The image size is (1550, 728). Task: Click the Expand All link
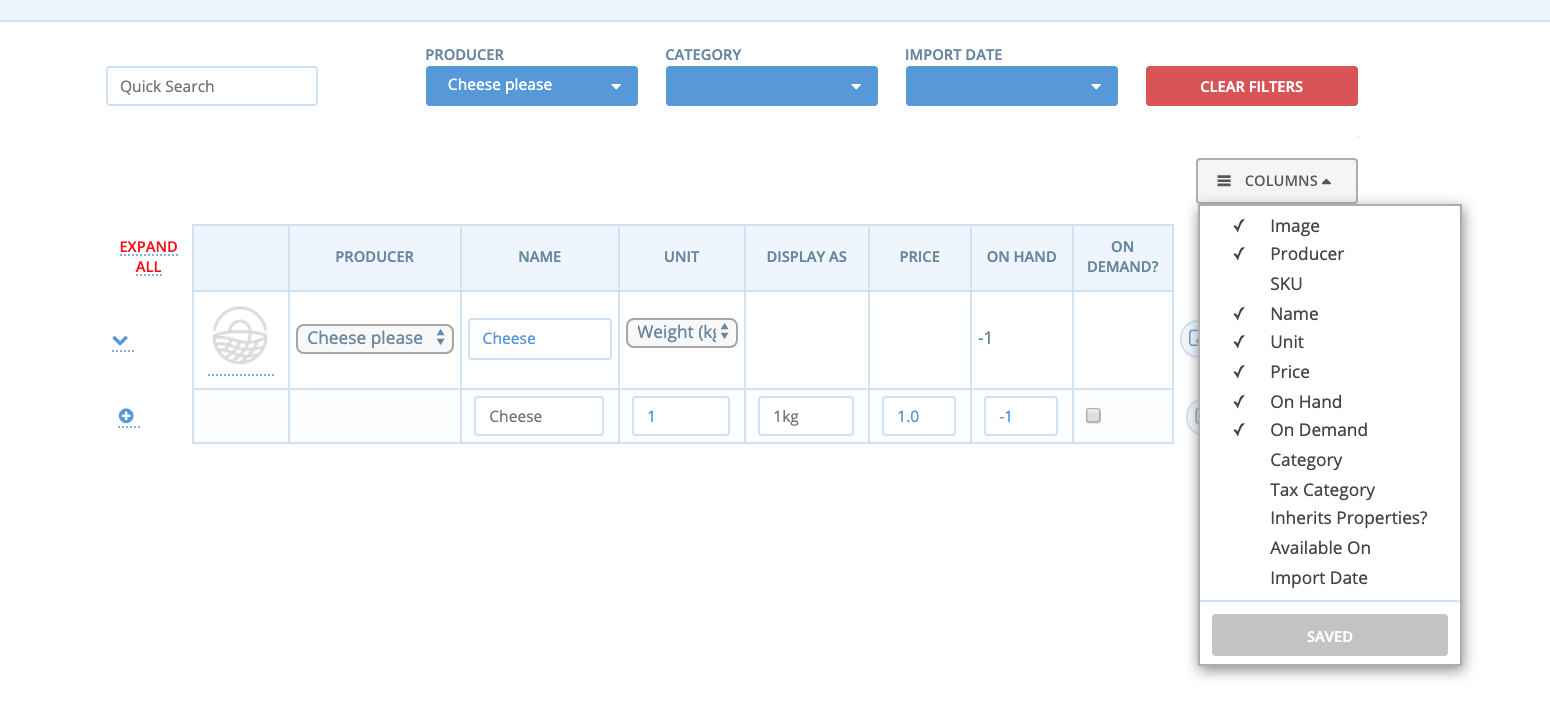149,257
